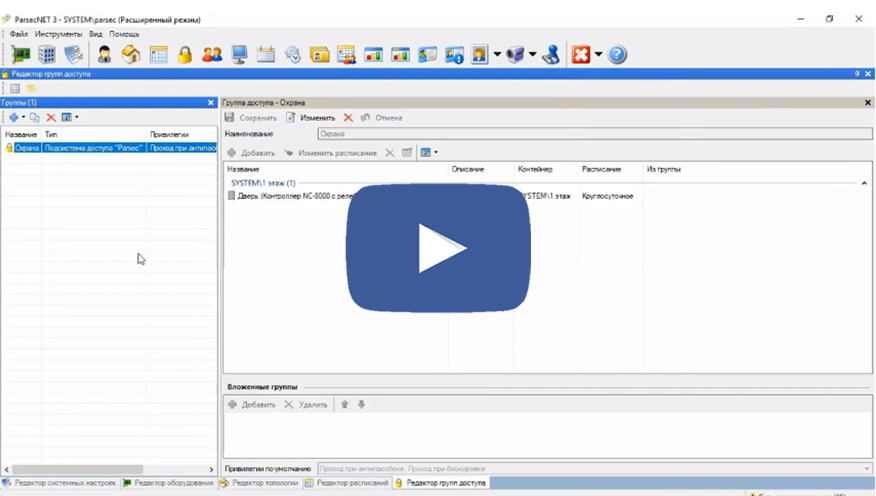Click the padlock access groups icon

click(x=185, y=55)
